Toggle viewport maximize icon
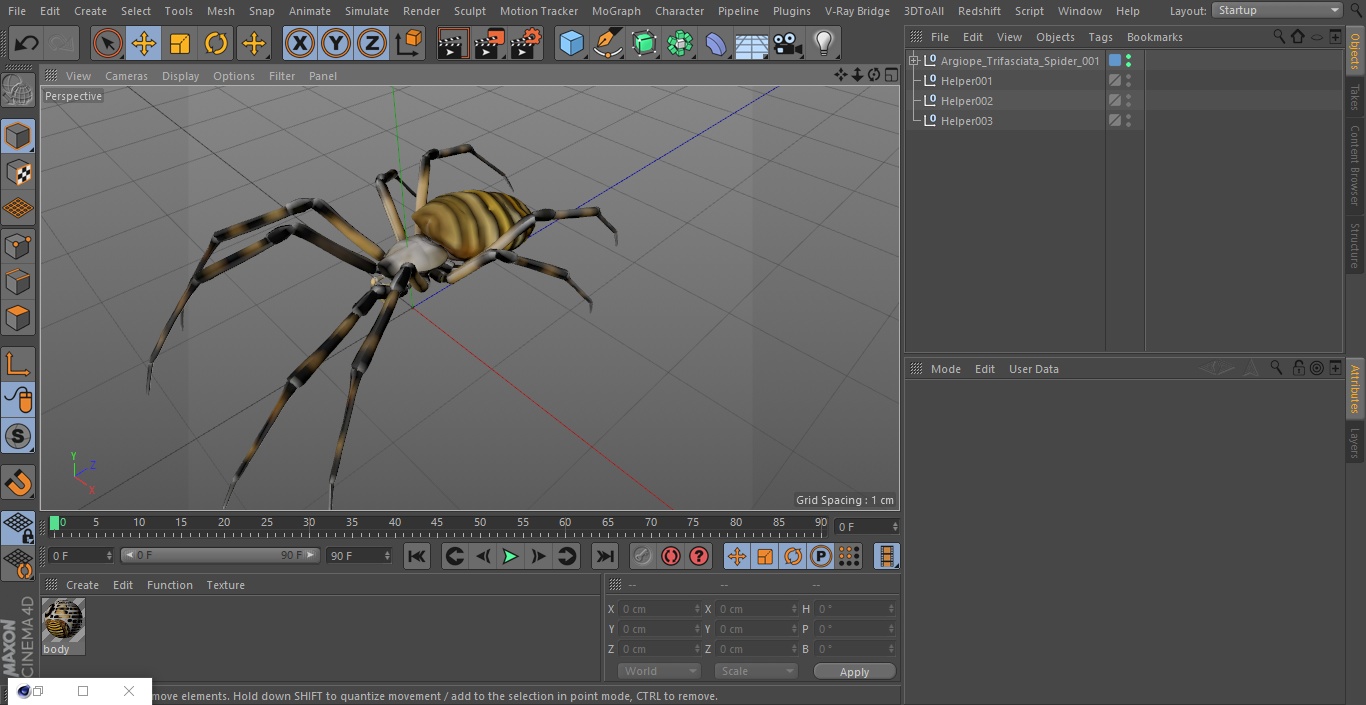 coord(891,75)
